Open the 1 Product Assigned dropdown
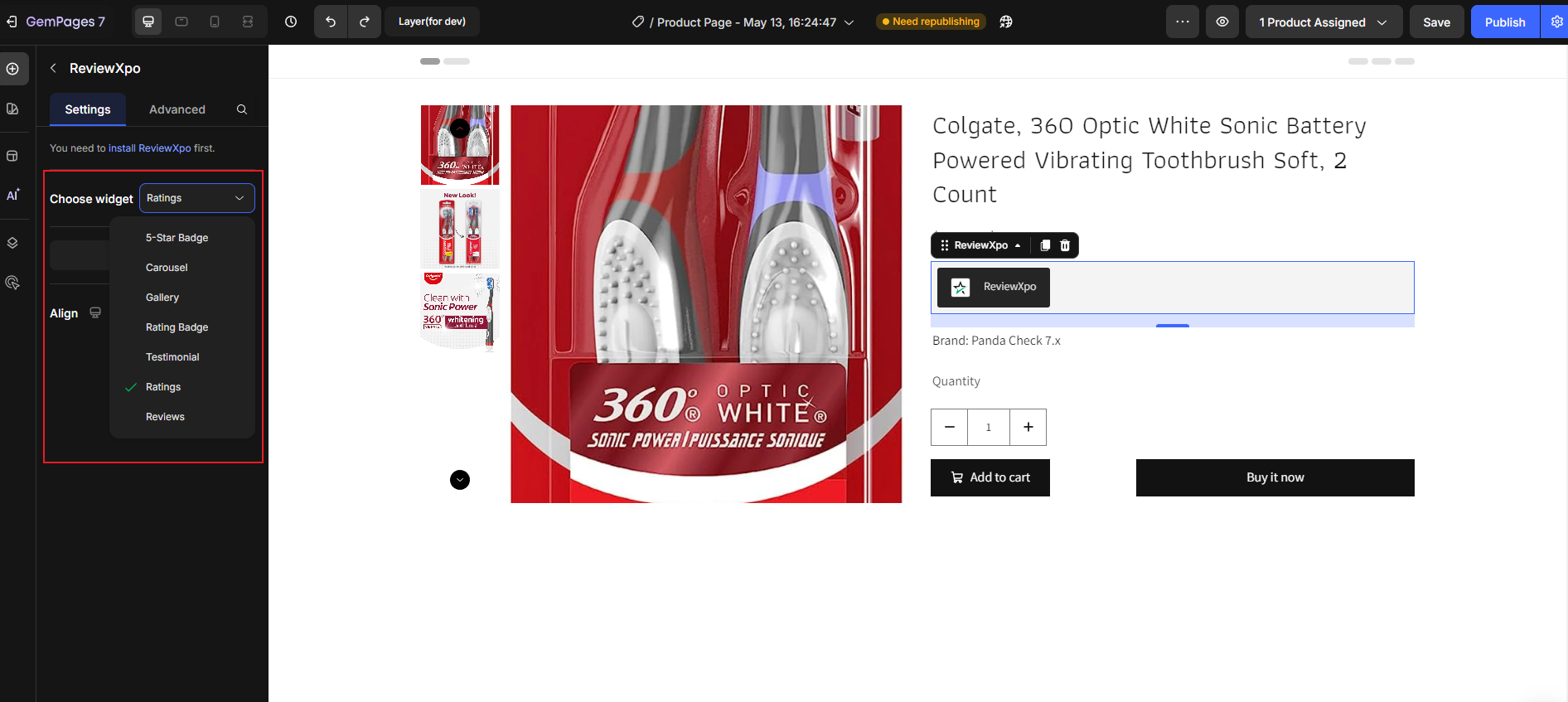The height and width of the screenshot is (702, 1568). pos(1323,22)
